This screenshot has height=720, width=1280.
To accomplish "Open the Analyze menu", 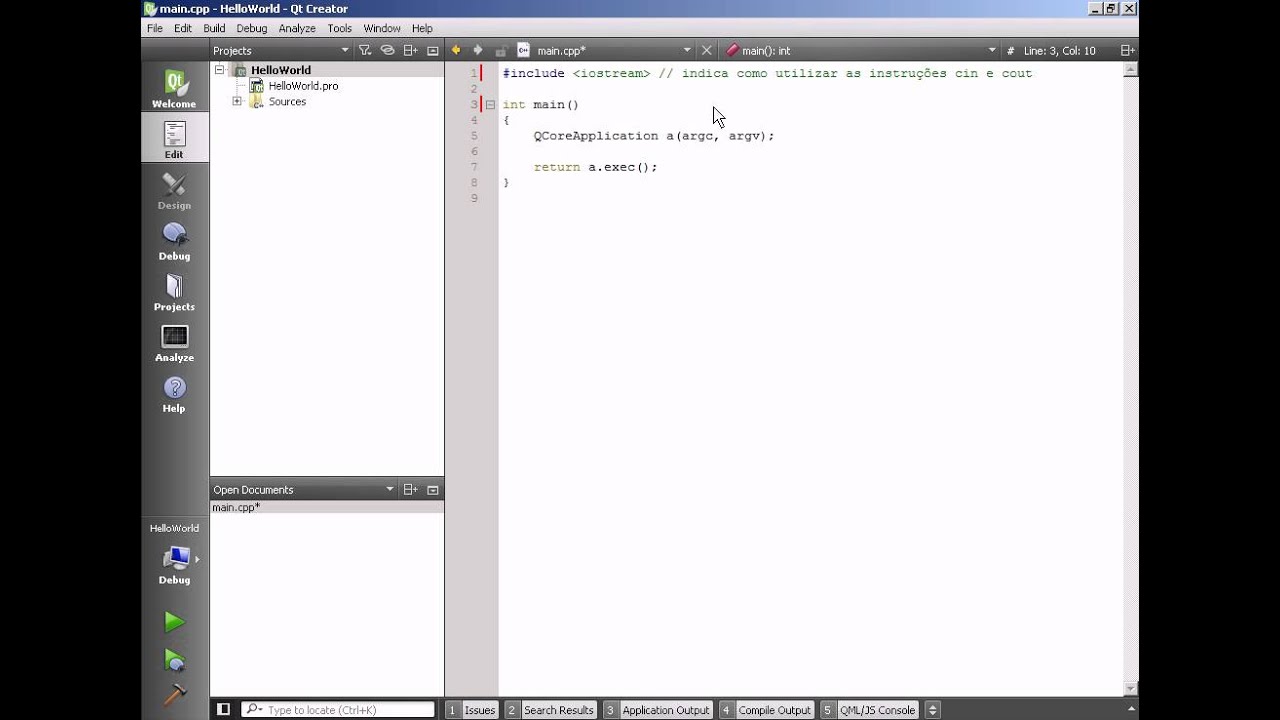I will (297, 29).
